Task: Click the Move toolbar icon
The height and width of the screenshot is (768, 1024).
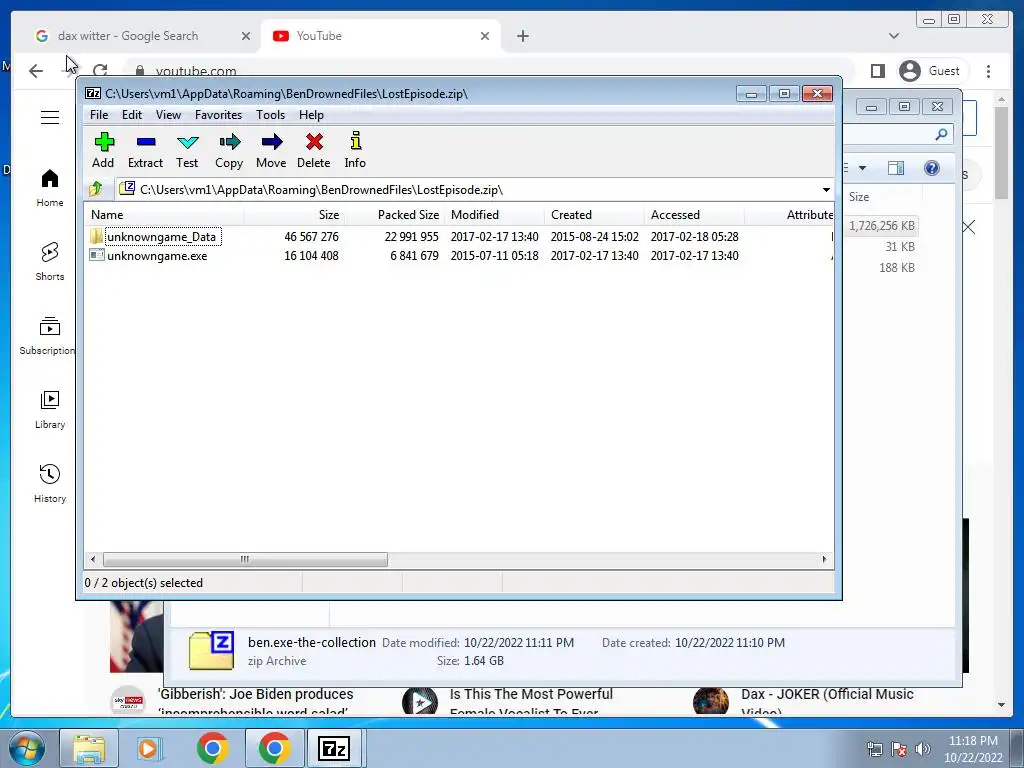Action: click(x=271, y=150)
